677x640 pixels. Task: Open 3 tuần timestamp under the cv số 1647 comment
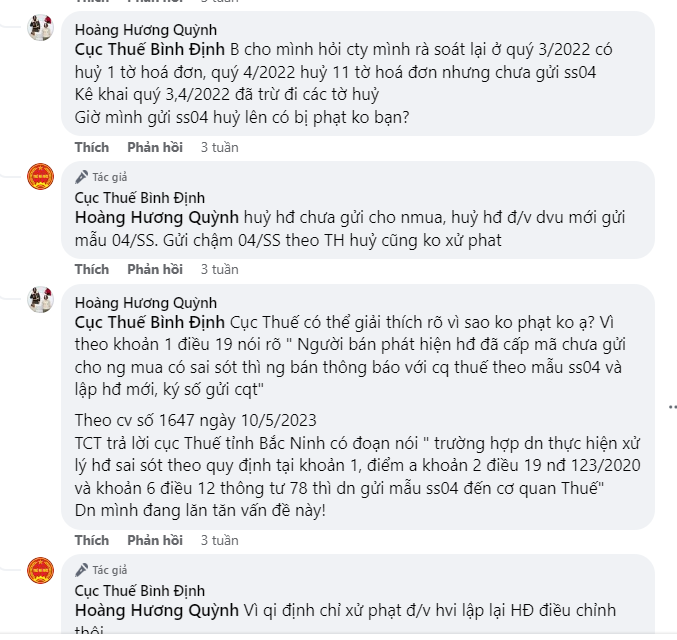click(x=219, y=540)
